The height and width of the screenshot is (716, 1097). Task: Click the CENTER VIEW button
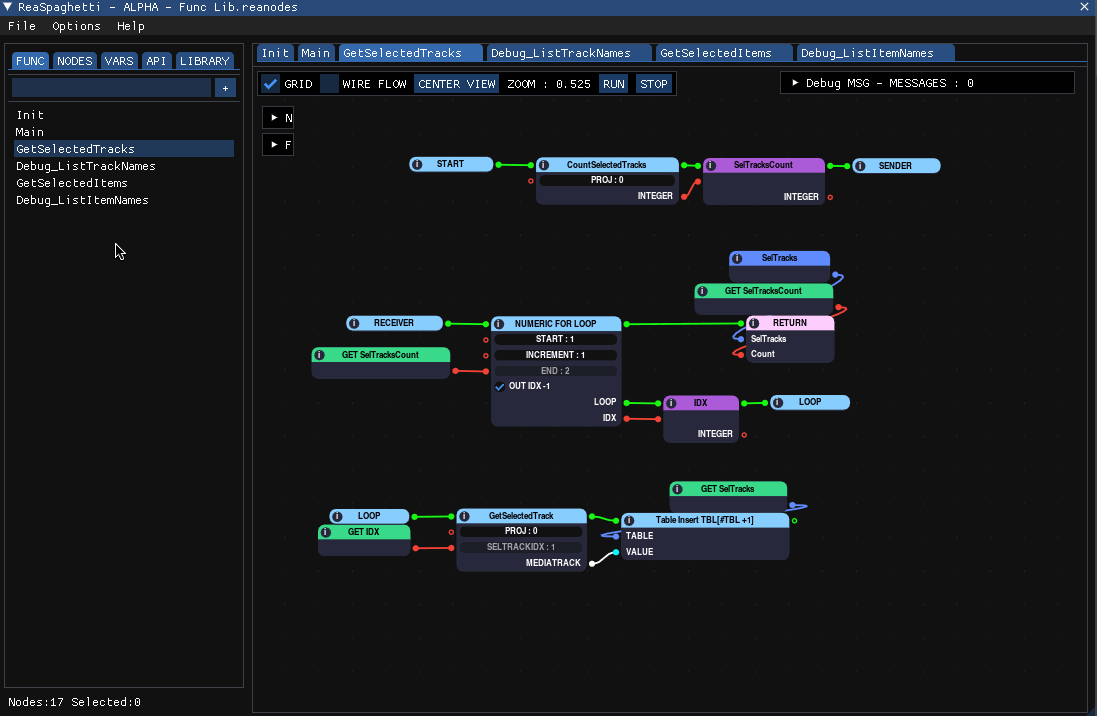457,84
